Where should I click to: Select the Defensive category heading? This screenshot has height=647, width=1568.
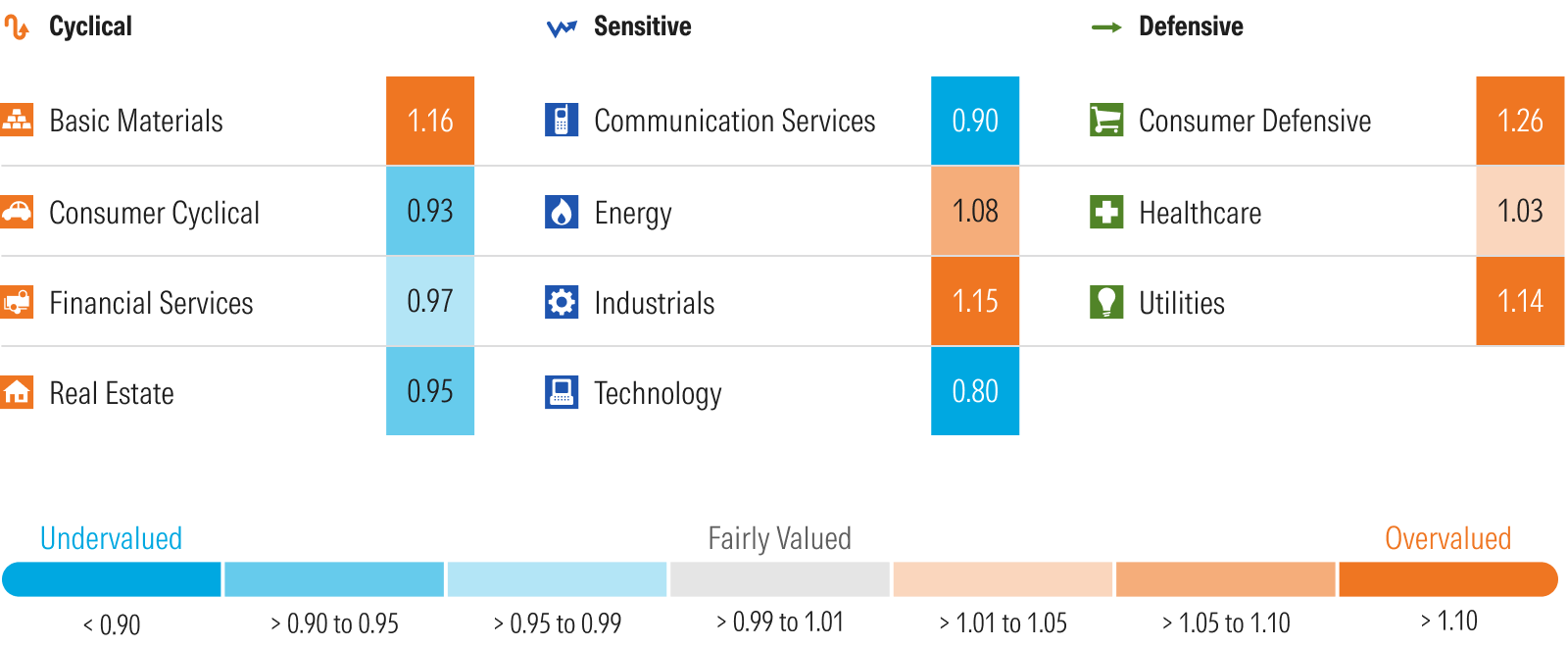coord(1190,26)
